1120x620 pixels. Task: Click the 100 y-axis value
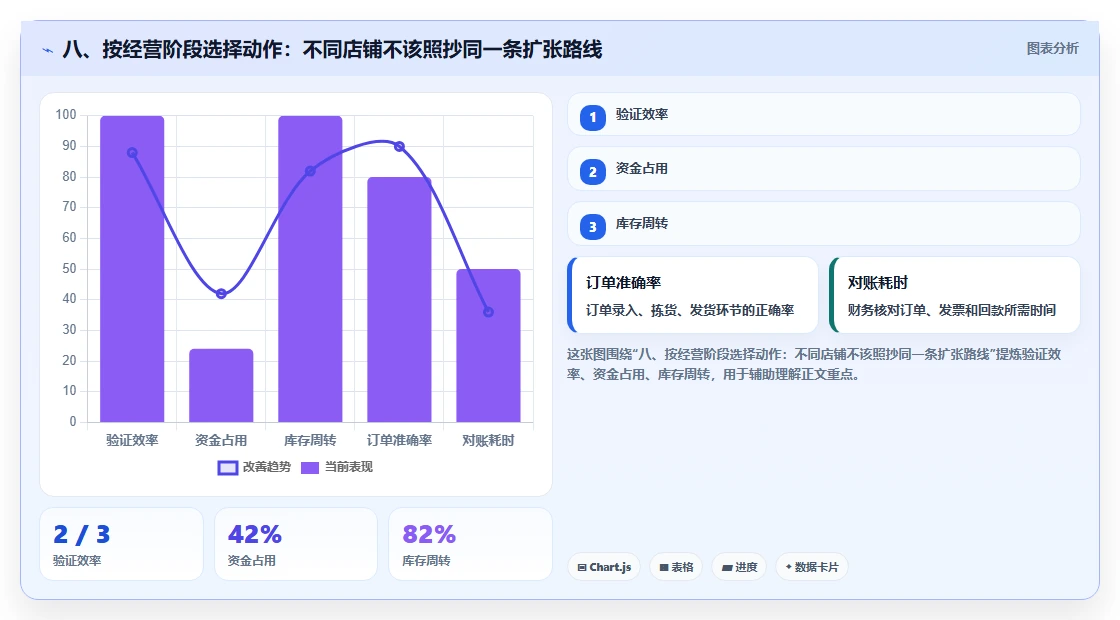[66, 115]
